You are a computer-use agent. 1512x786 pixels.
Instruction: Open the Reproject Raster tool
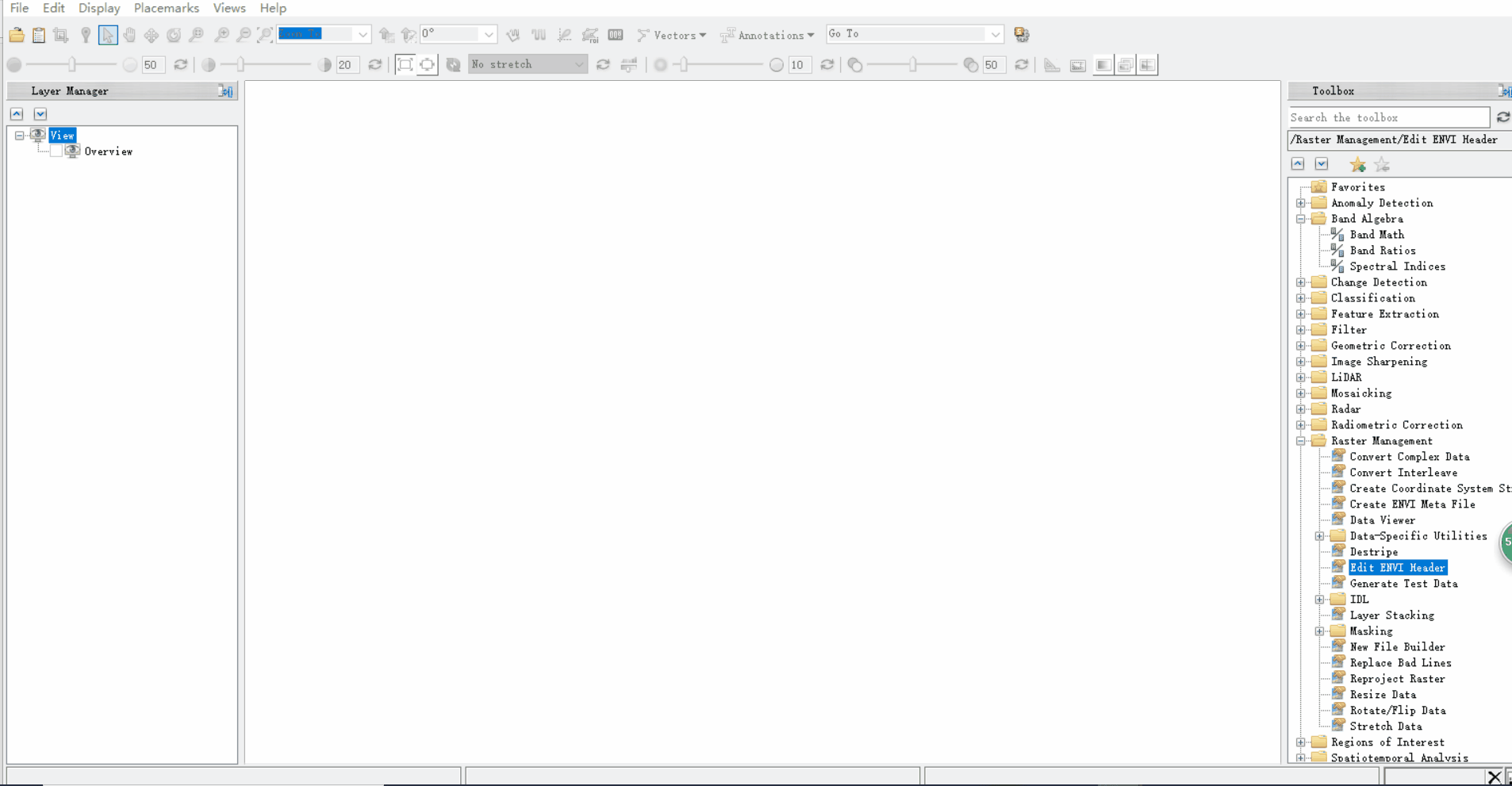pos(1397,679)
